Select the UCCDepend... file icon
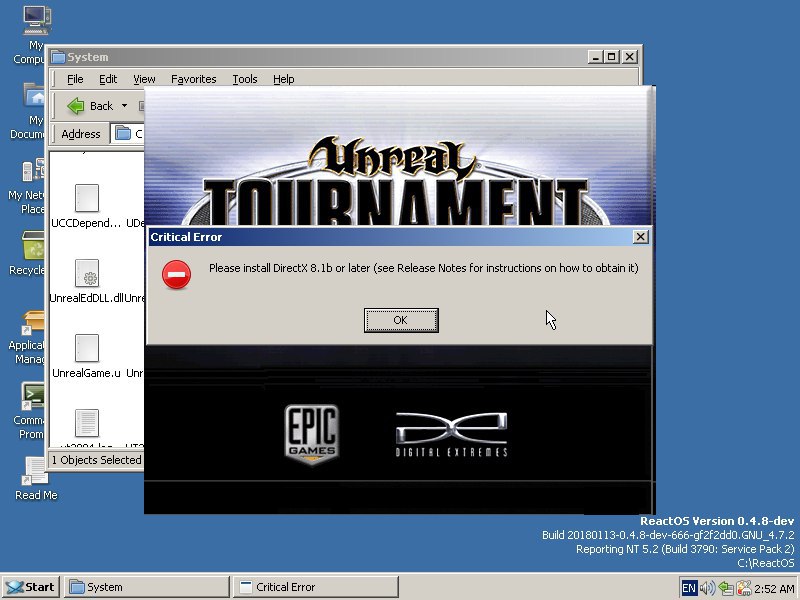Screen dimensions: 800x600 87,198
